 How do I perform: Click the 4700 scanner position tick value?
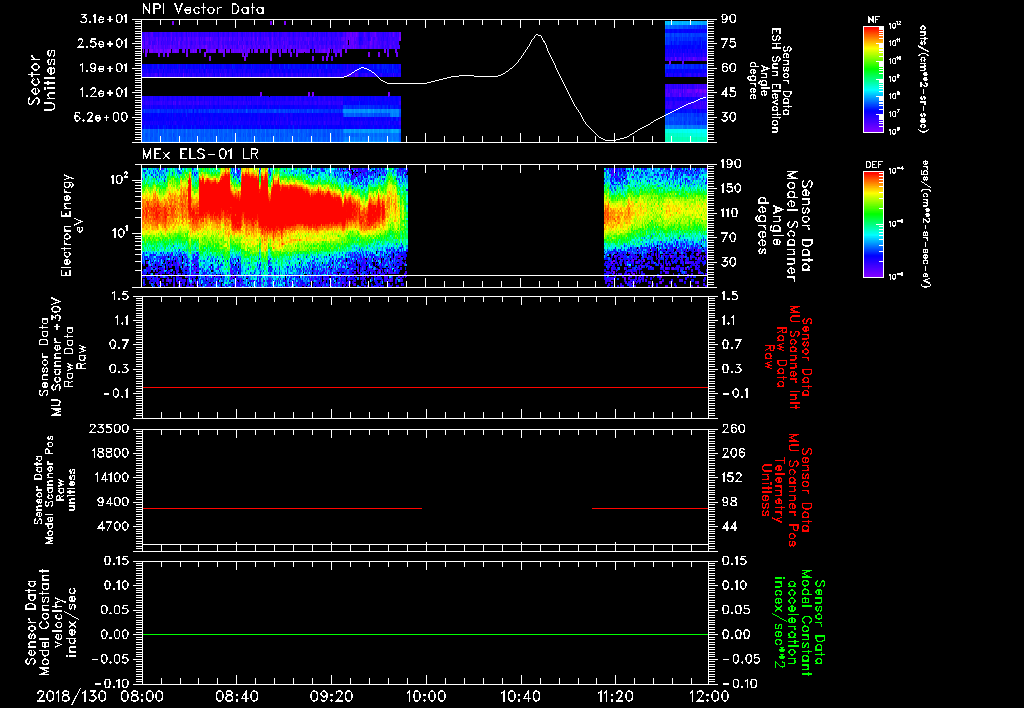tap(113, 526)
